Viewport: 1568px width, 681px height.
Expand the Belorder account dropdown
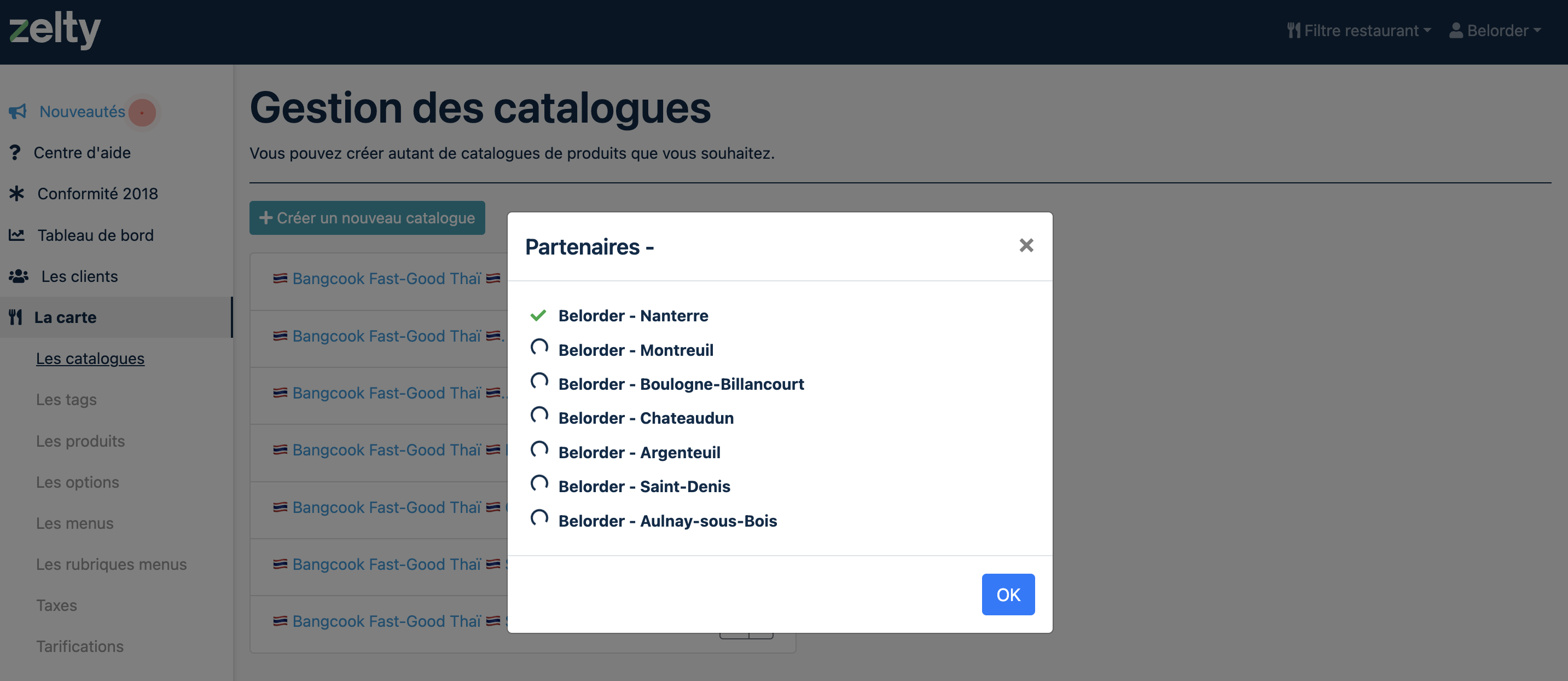[x=1495, y=31]
